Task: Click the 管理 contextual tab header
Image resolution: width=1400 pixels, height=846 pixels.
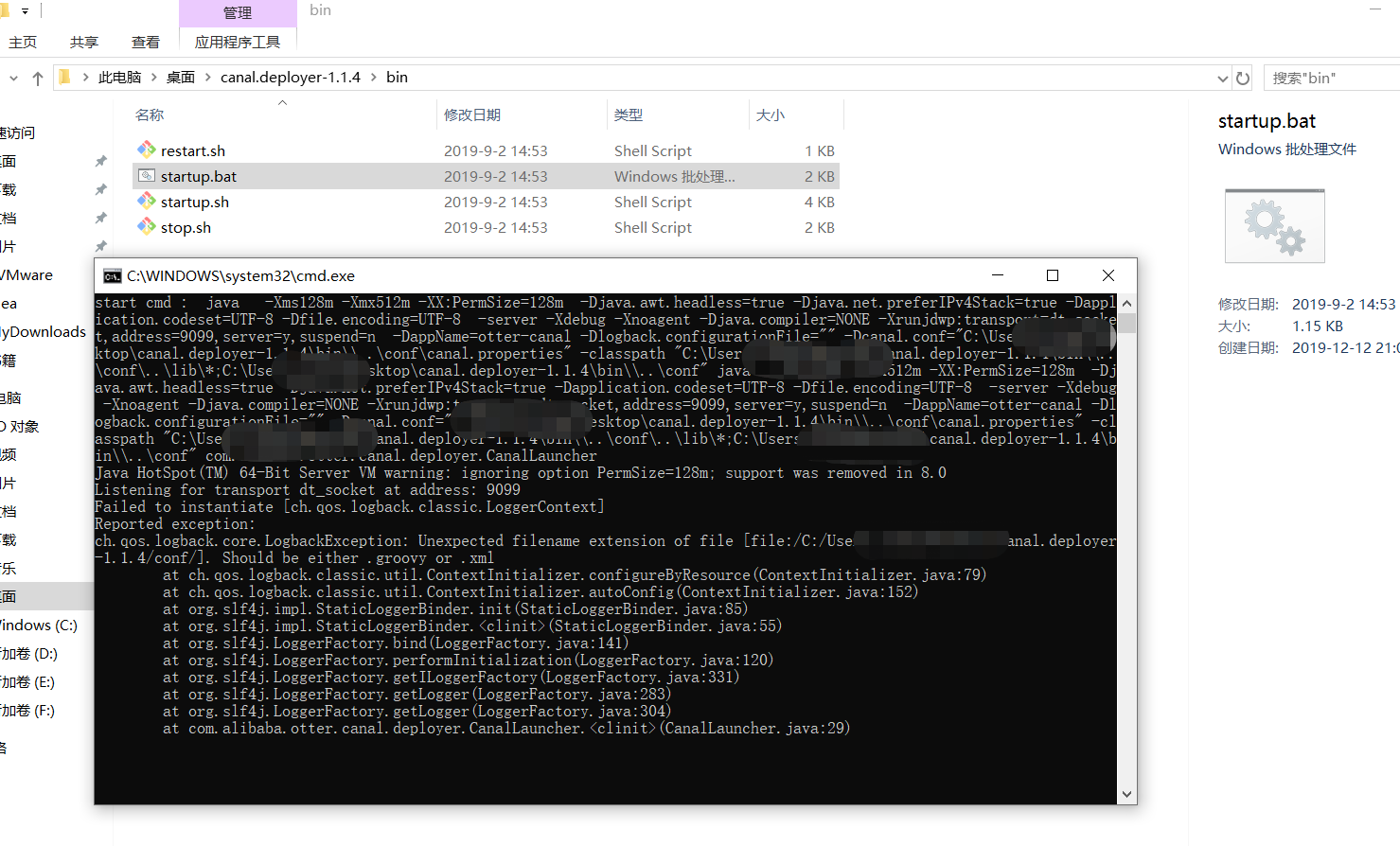Action: (238, 12)
